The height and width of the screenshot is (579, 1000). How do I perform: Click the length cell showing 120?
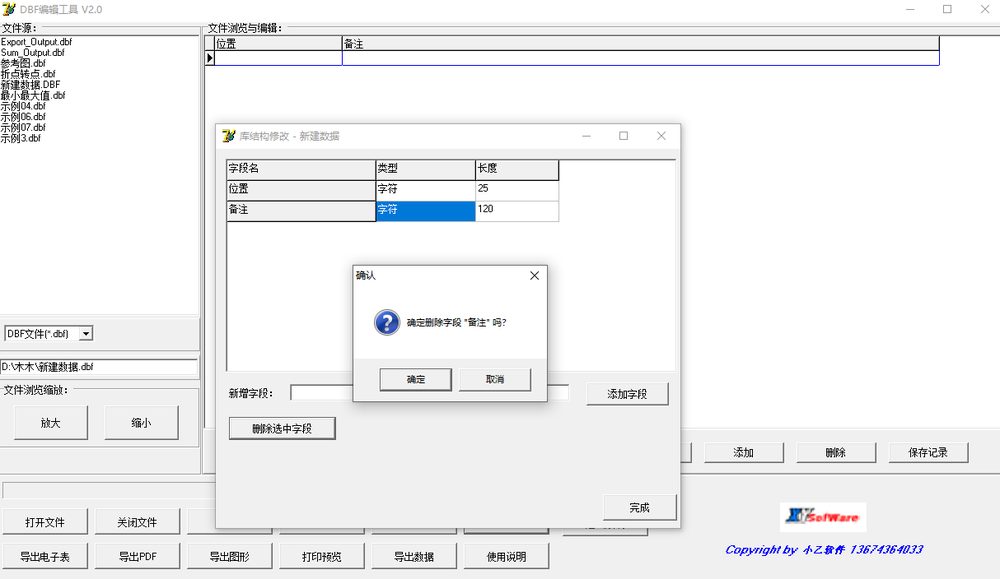click(517, 210)
